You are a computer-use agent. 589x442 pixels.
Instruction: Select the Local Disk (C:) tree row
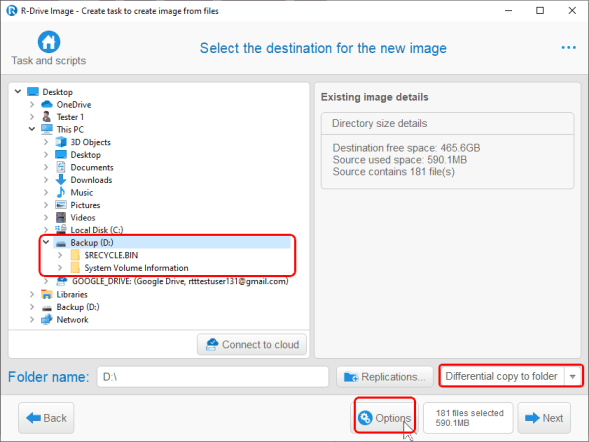tap(96, 230)
